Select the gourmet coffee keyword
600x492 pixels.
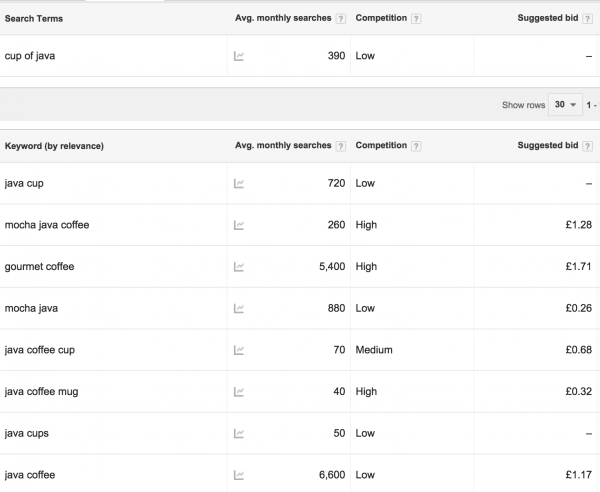pyautogui.click(x=39, y=267)
